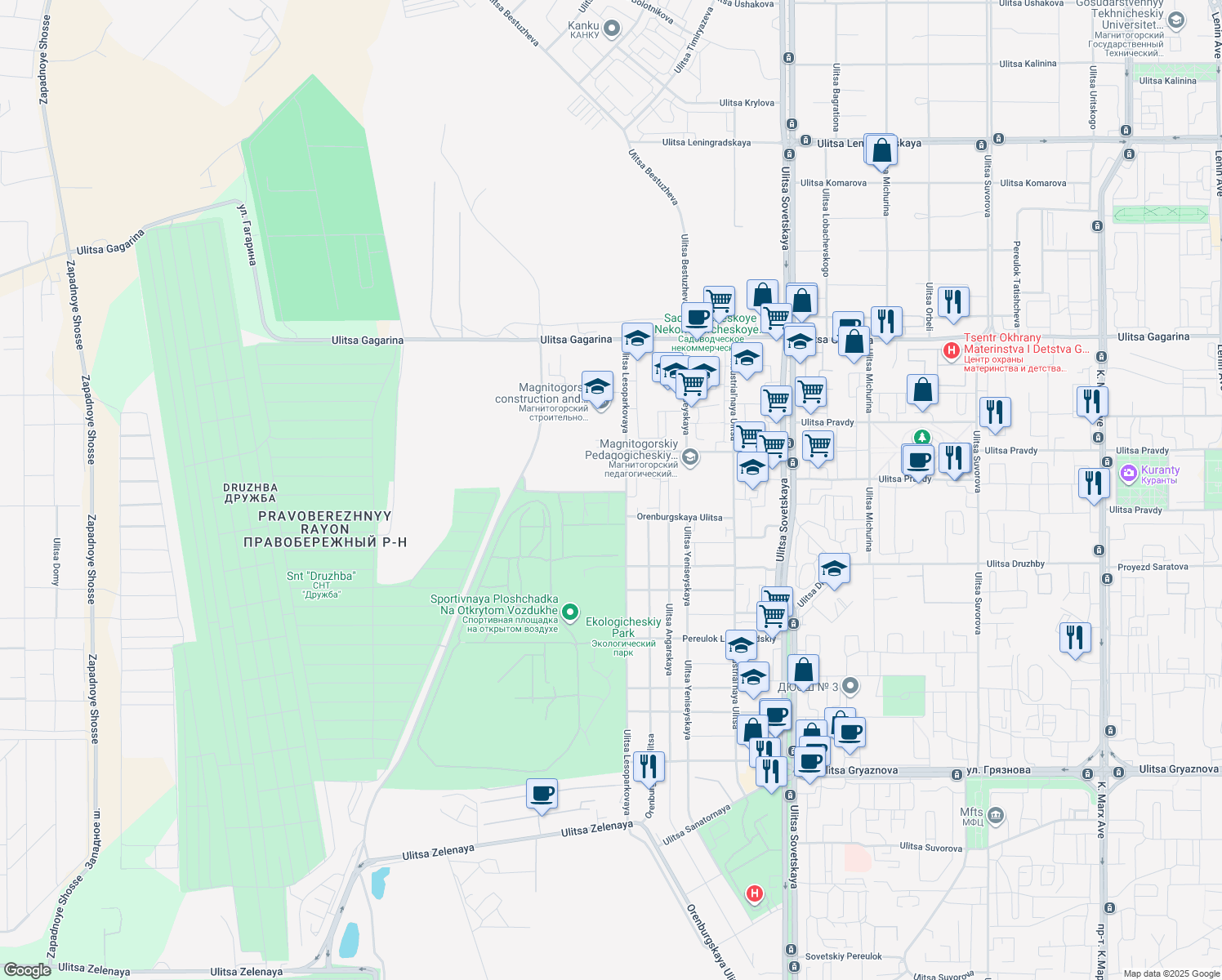Select the school icon near Magnitogorsk construction college
The image size is (1222, 980).
click(x=597, y=388)
